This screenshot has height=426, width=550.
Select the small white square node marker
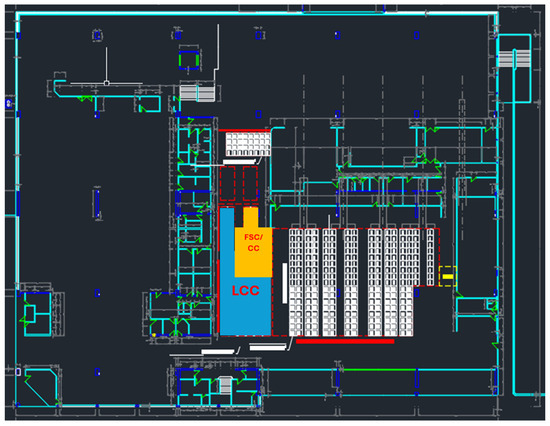(x=107, y=83)
